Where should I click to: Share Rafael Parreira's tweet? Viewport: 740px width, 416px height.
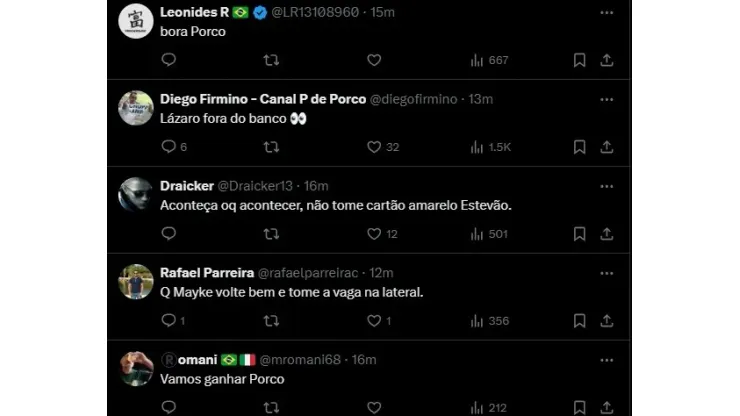tap(606, 321)
